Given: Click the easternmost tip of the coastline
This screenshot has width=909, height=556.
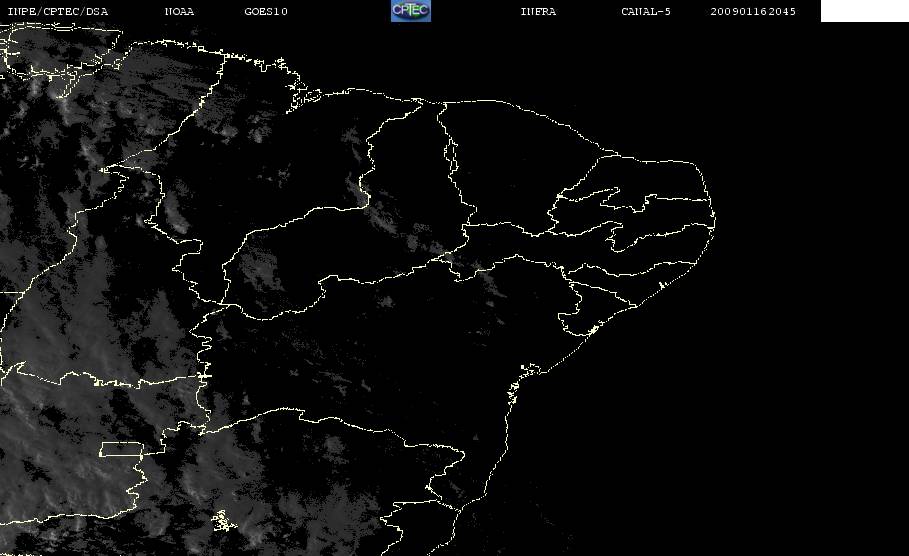Looking at the screenshot, I should pos(714,220).
